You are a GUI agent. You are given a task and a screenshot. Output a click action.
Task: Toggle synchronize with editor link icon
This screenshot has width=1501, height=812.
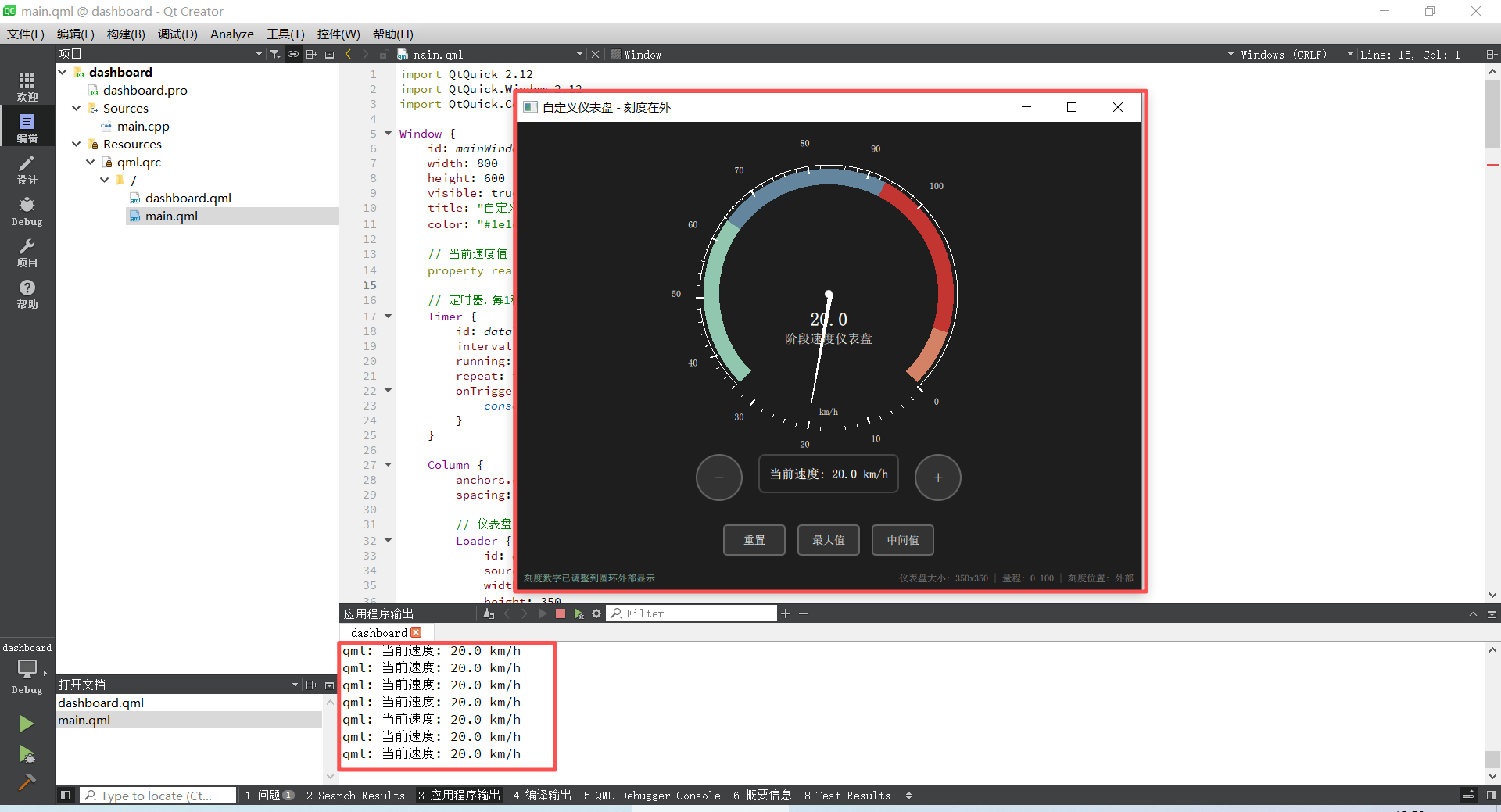click(x=293, y=54)
